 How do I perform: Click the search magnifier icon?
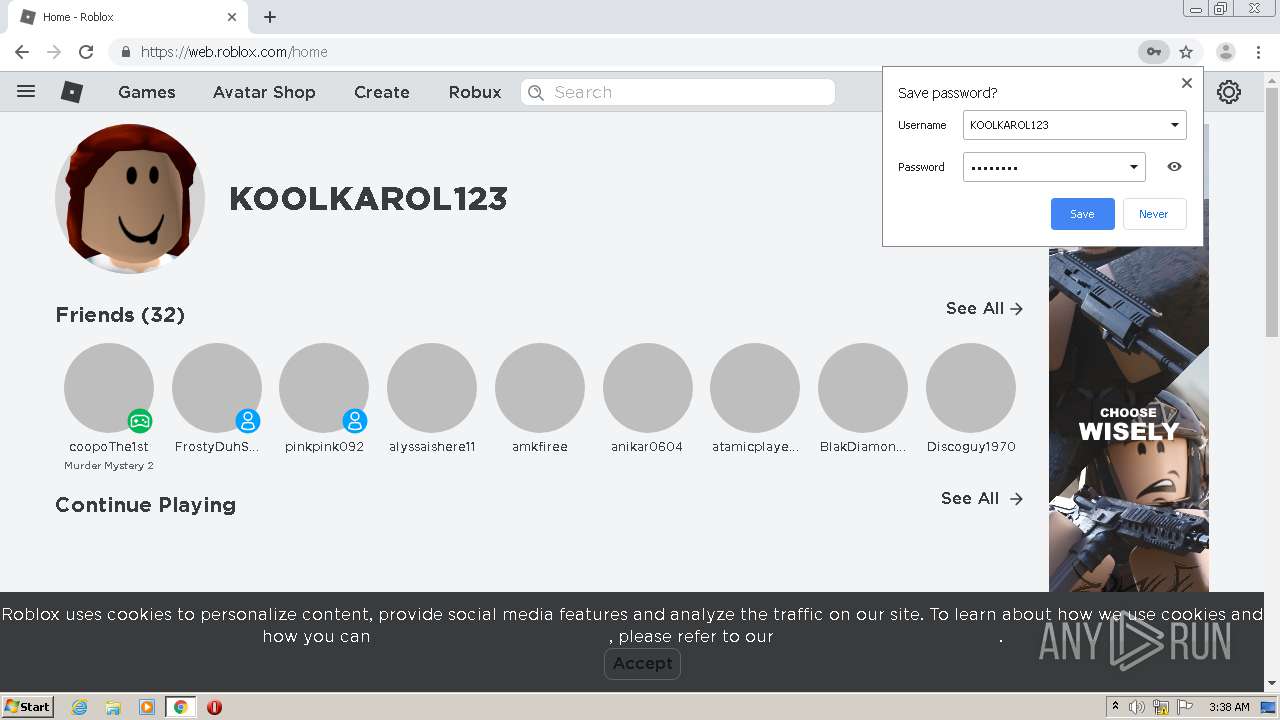coord(536,92)
